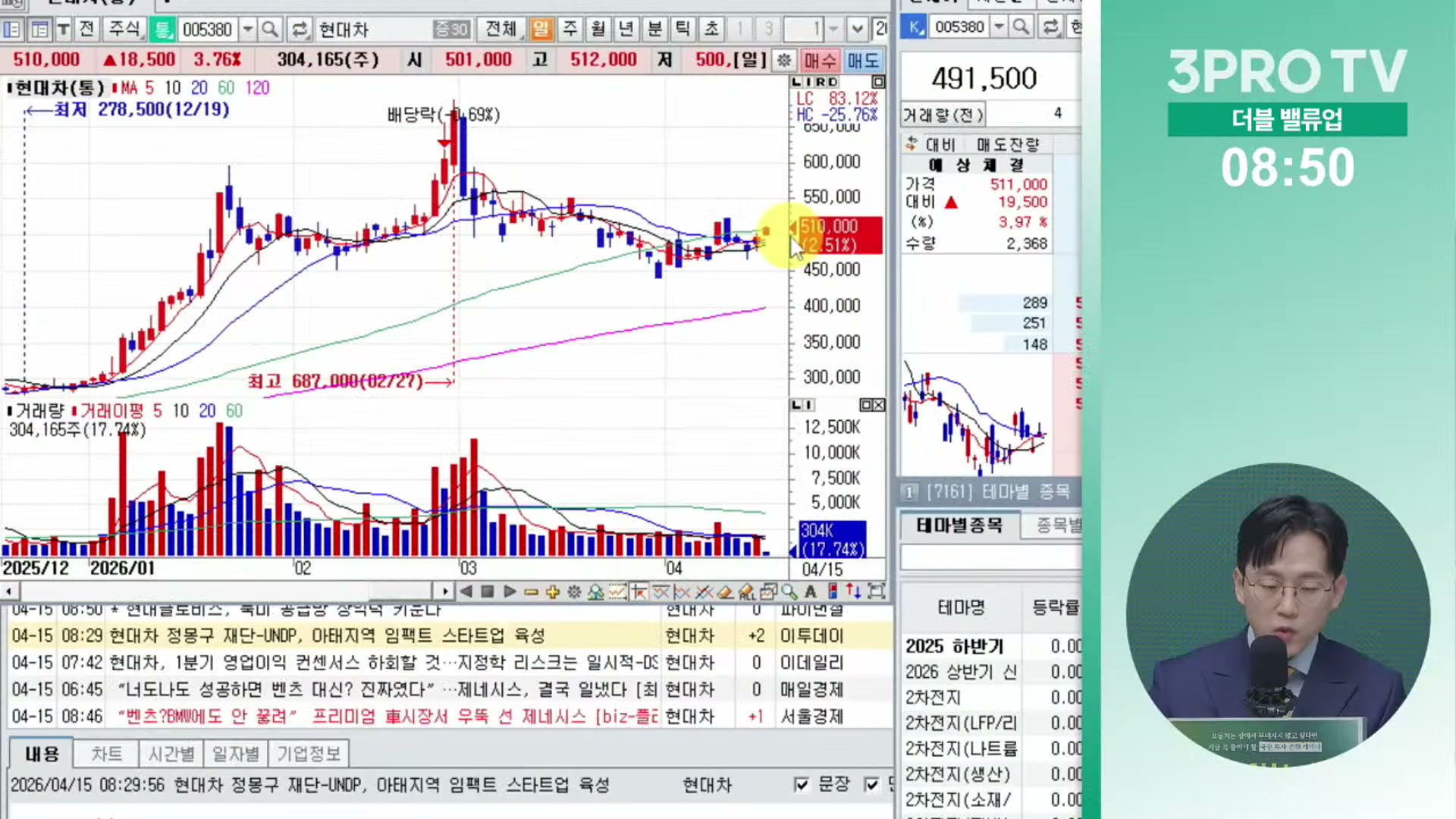Screen dimensions: 1456x819
Task: Open the right panel 005380 code dropdown
Action: [x=999, y=27]
